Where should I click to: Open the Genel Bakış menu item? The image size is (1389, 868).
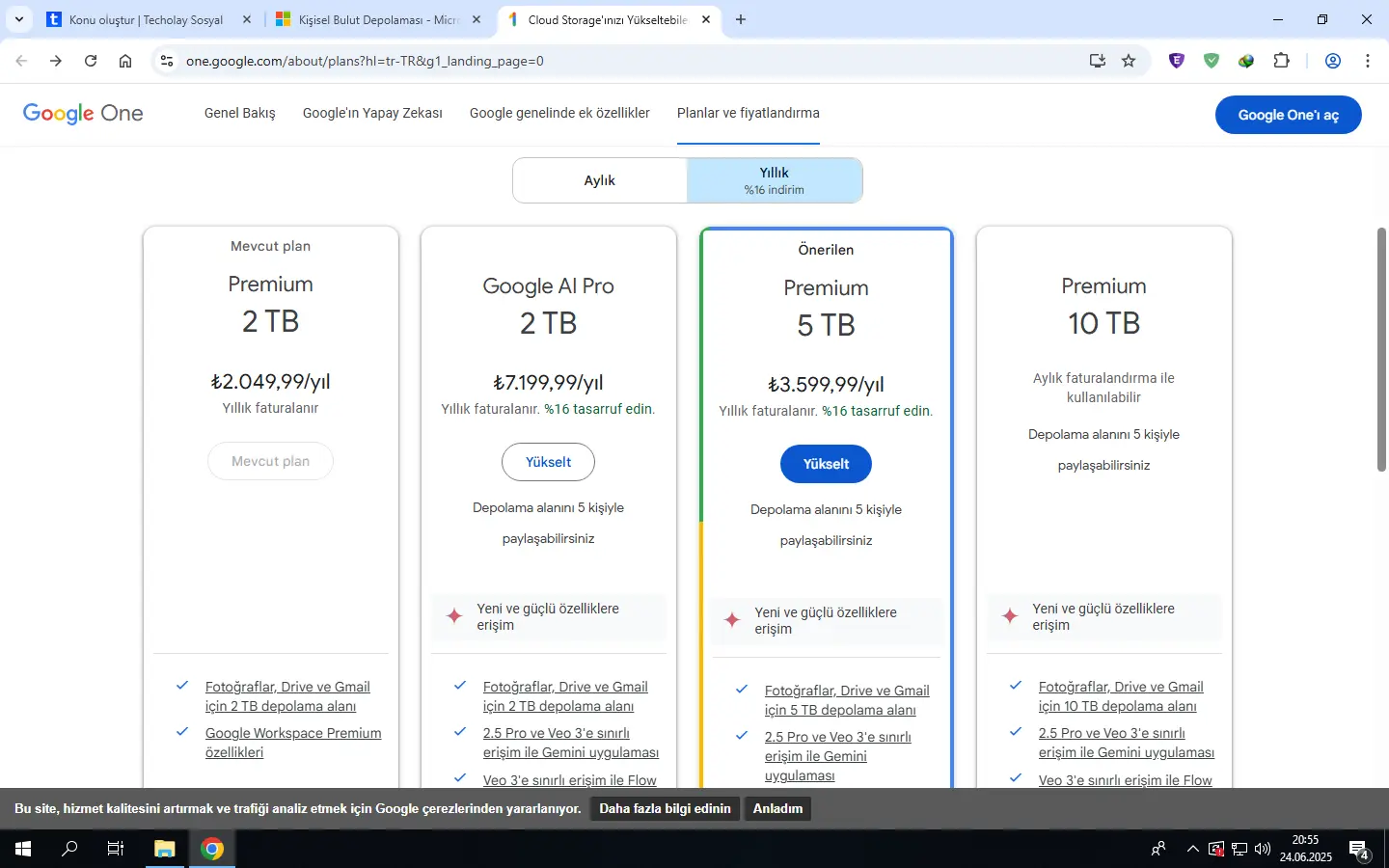[x=240, y=113]
